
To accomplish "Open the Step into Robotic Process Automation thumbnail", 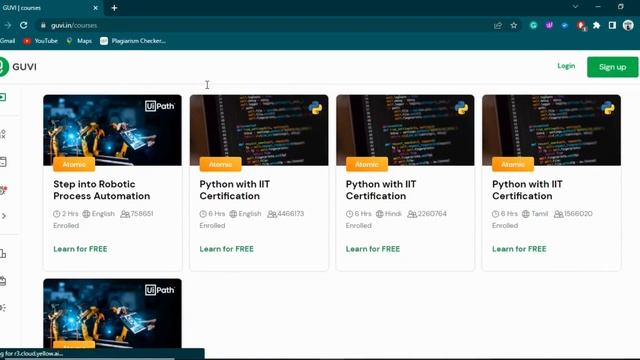I will (112, 130).
